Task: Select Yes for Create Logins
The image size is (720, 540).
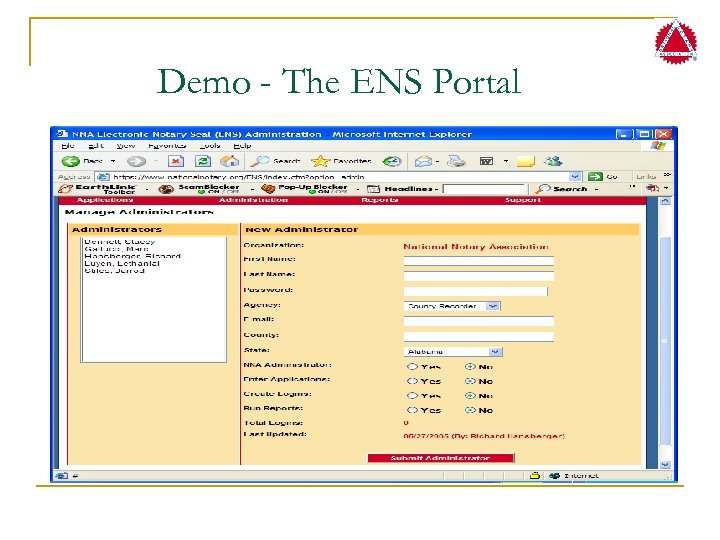Action: tap(412, 395)
